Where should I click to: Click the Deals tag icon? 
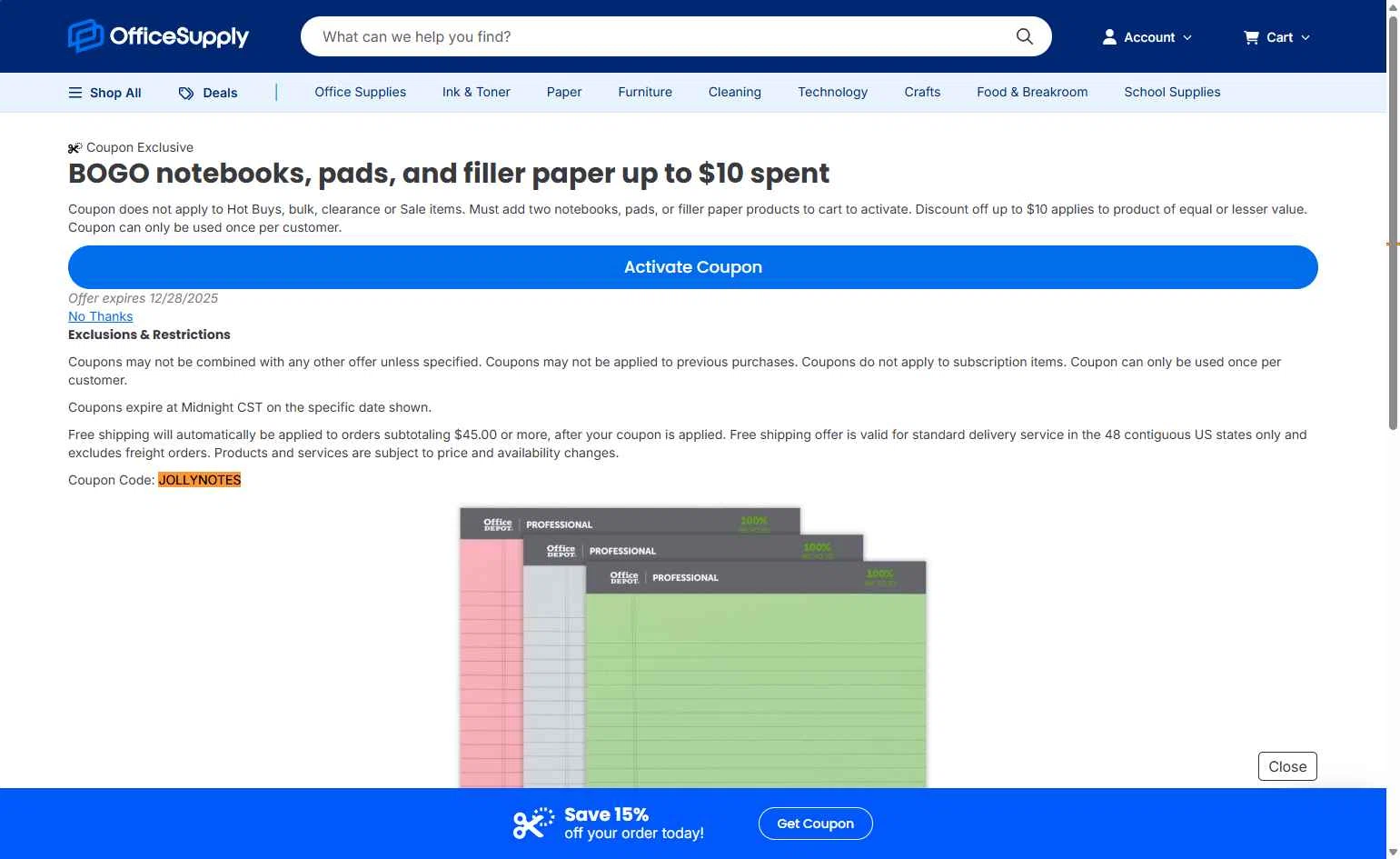[x=186, y=93]
